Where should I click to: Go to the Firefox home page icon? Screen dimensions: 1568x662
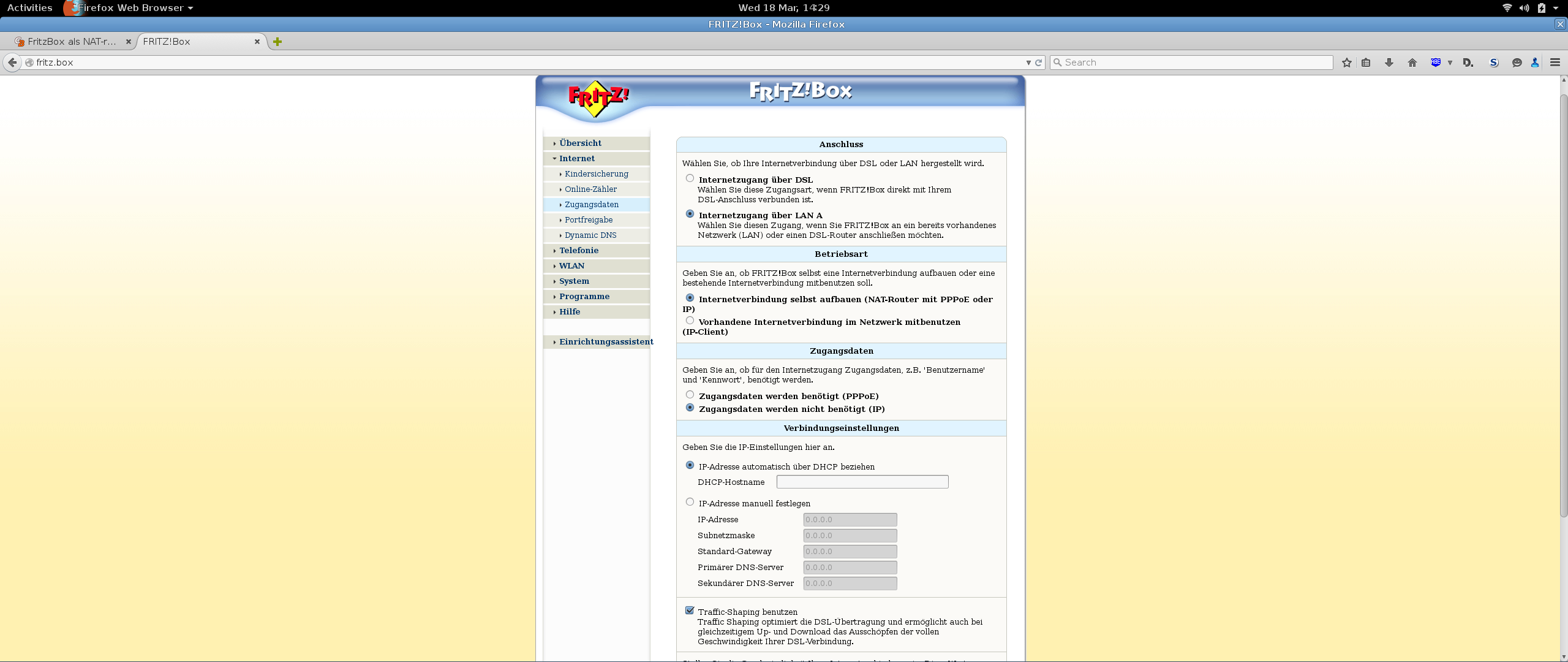pyautogui.click(x=1412, y=63)
